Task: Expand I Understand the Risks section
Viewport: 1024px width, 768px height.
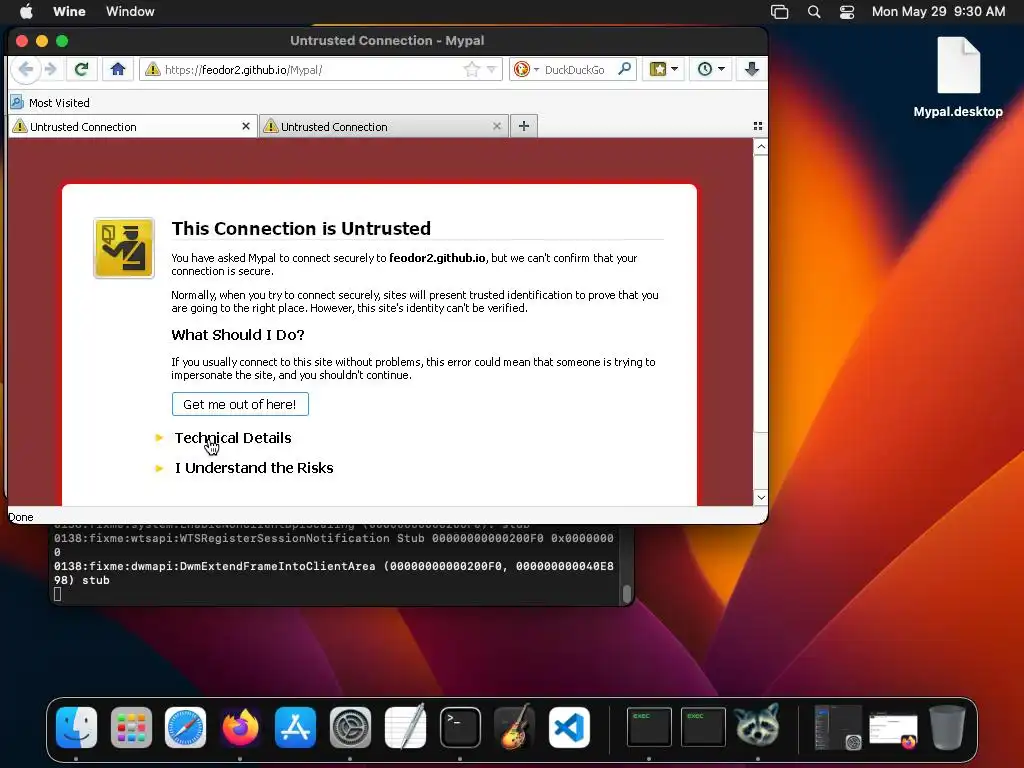Action: [253, 468]
